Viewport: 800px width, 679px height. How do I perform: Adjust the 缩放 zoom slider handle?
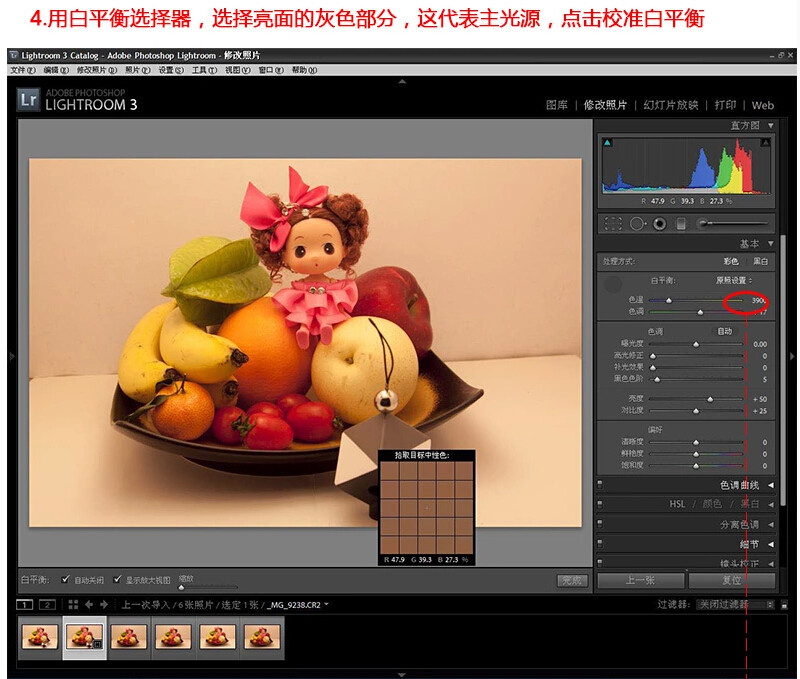[181, 587]
